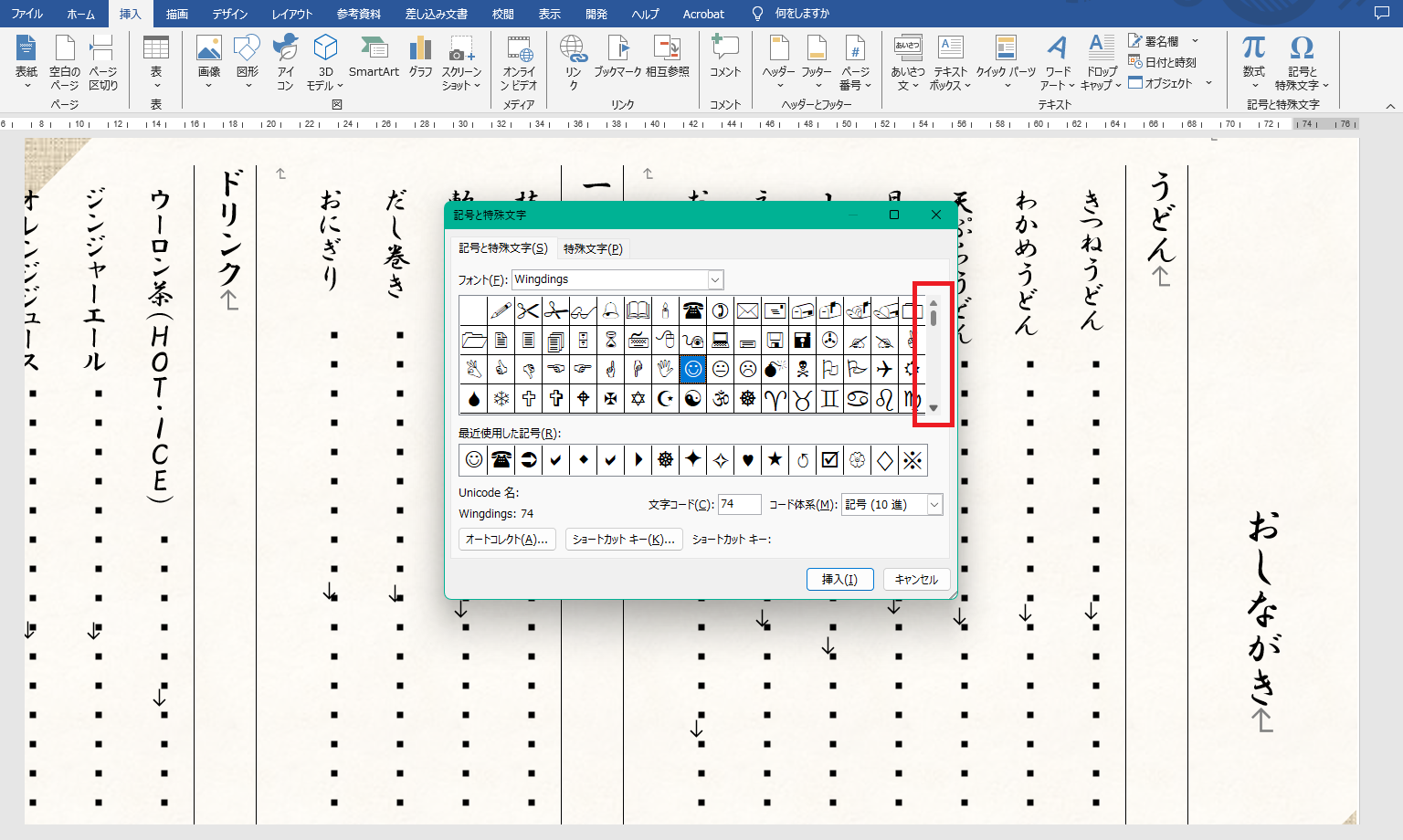
Task: Select the airplane symbol in the grid
Action: coord(884,369)
